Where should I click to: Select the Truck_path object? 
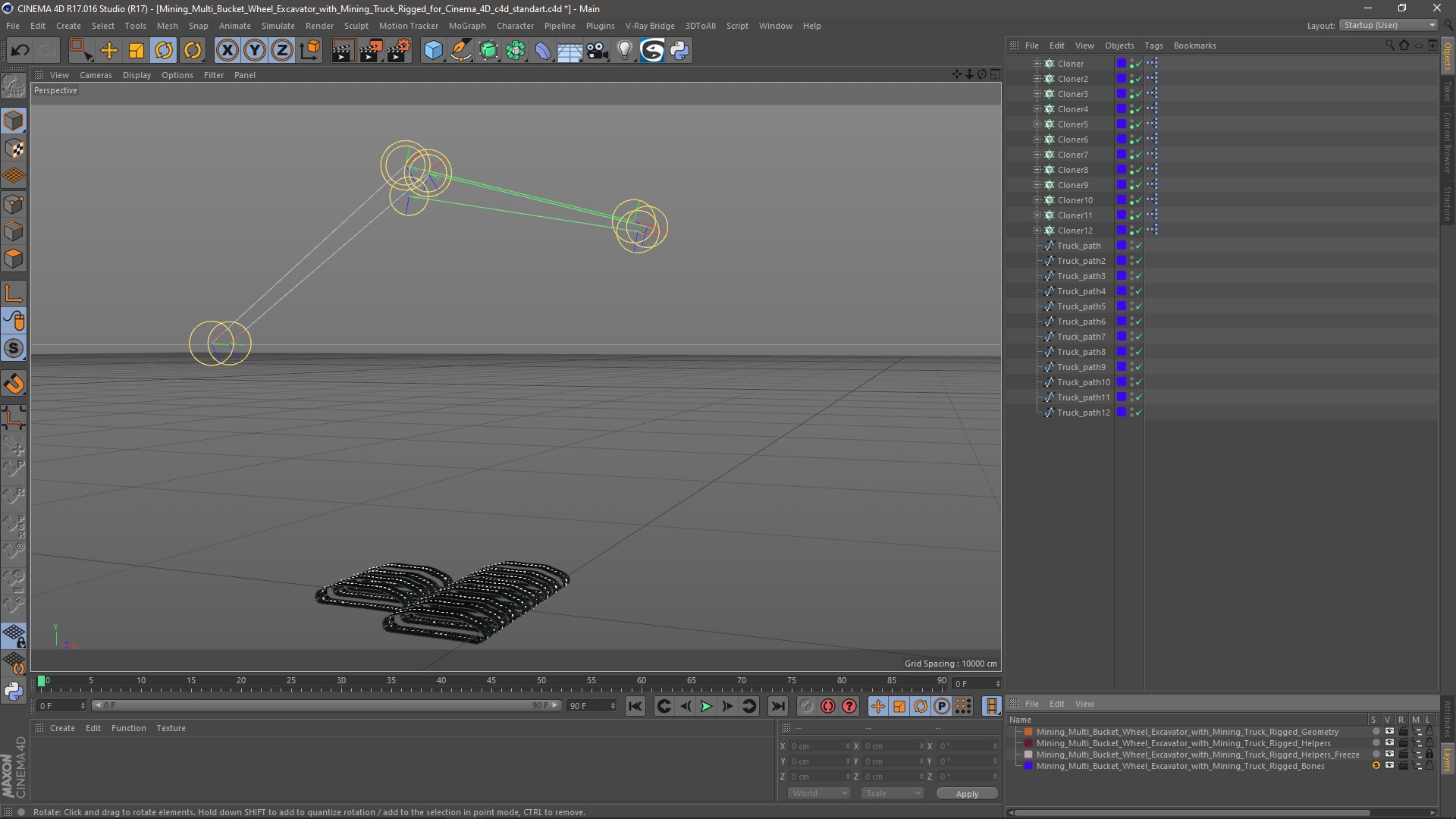coord(1078,246)
